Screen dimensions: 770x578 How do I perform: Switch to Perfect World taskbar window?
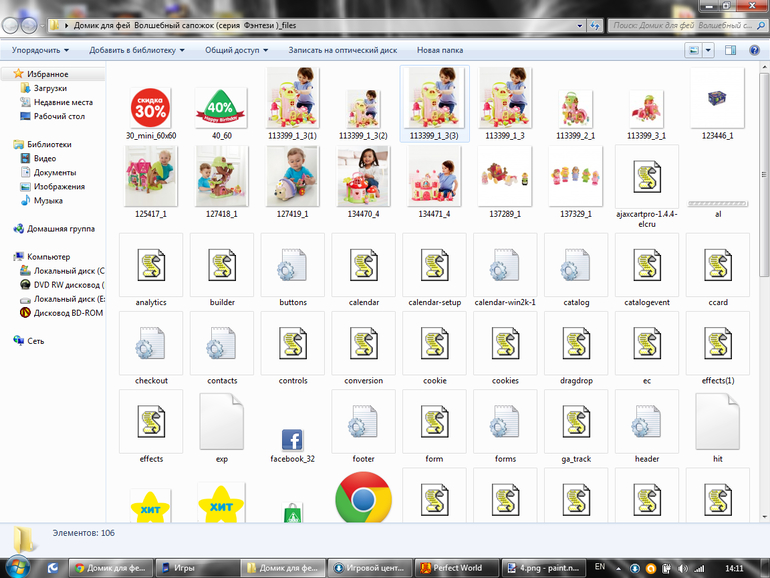[x=457, y=568]
